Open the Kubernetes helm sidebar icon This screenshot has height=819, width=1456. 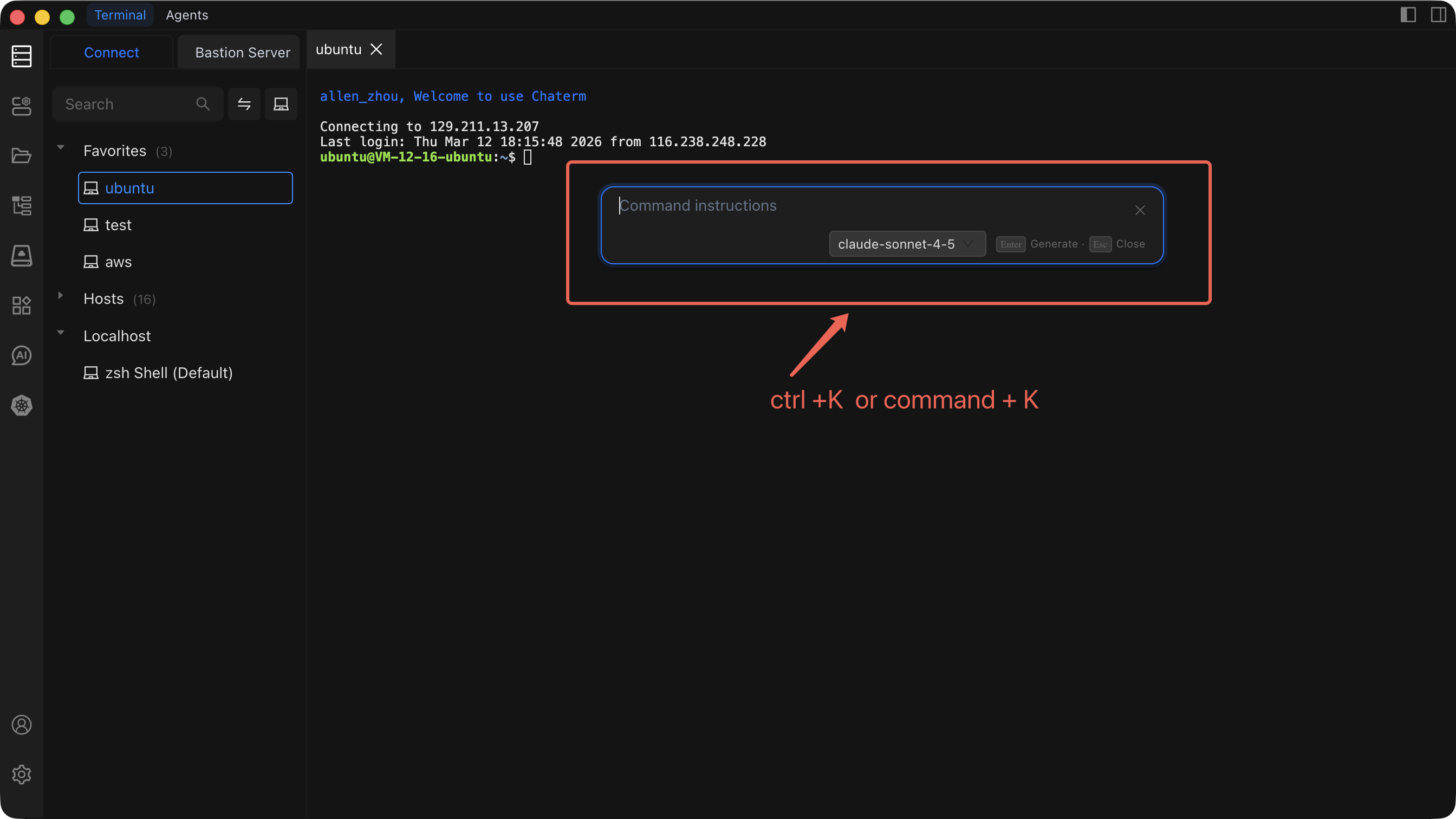tap(22, 405)
